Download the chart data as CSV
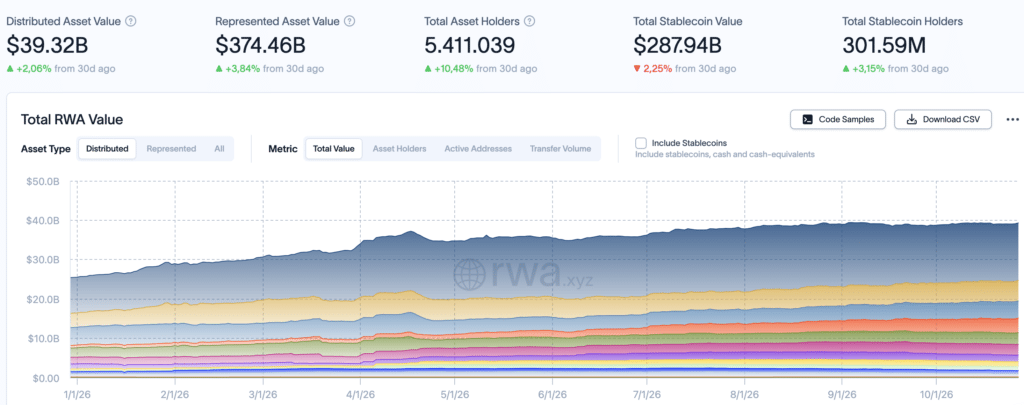This screenshot has width=1024, height=405. [943, 120]
